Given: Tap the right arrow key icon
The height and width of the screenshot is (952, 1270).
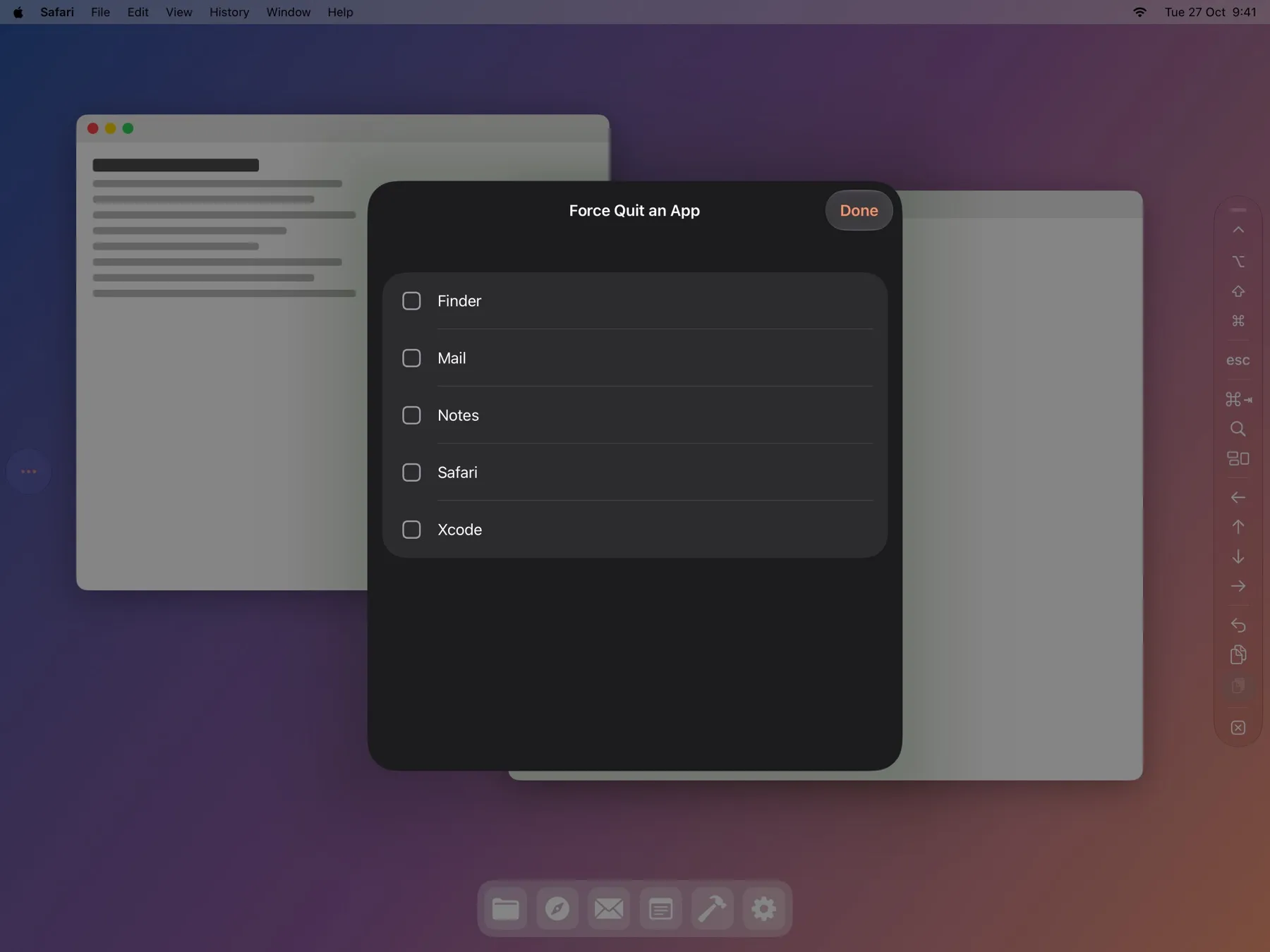Looking at the screenshot, I should coord(1238,586).
